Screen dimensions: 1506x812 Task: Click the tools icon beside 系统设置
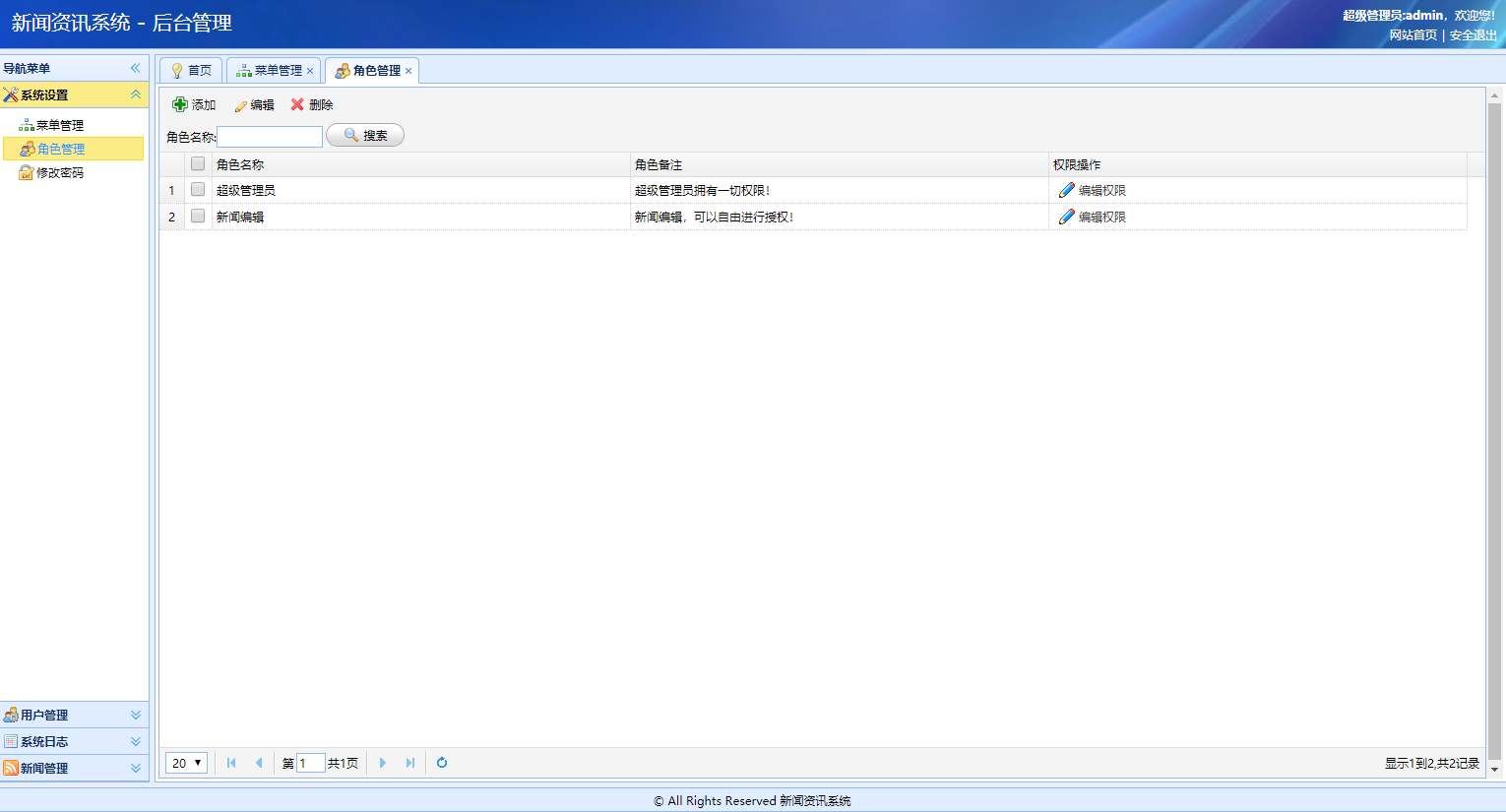11,94
